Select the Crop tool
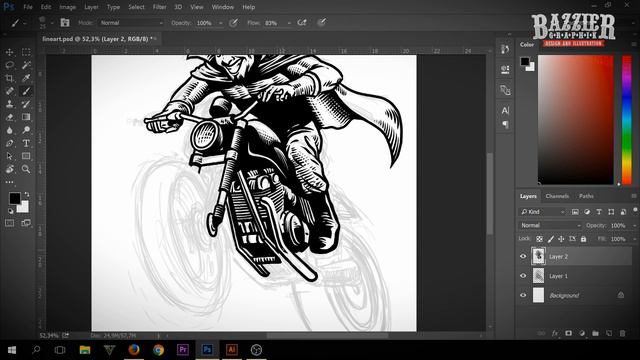Image resolution: width=640 pixels, height=360 pixels. (x=9, y=78)
